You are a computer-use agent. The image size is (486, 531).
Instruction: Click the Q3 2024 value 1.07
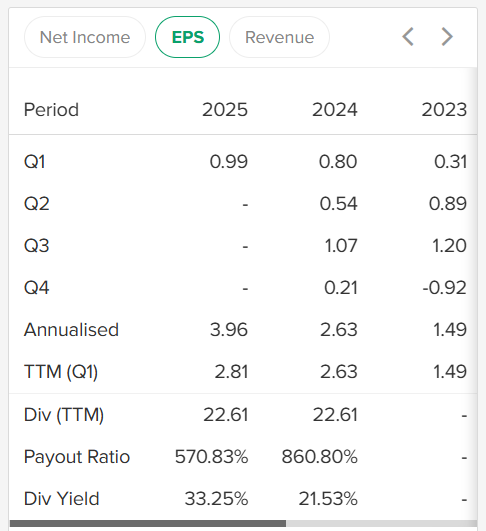(341, 246)
